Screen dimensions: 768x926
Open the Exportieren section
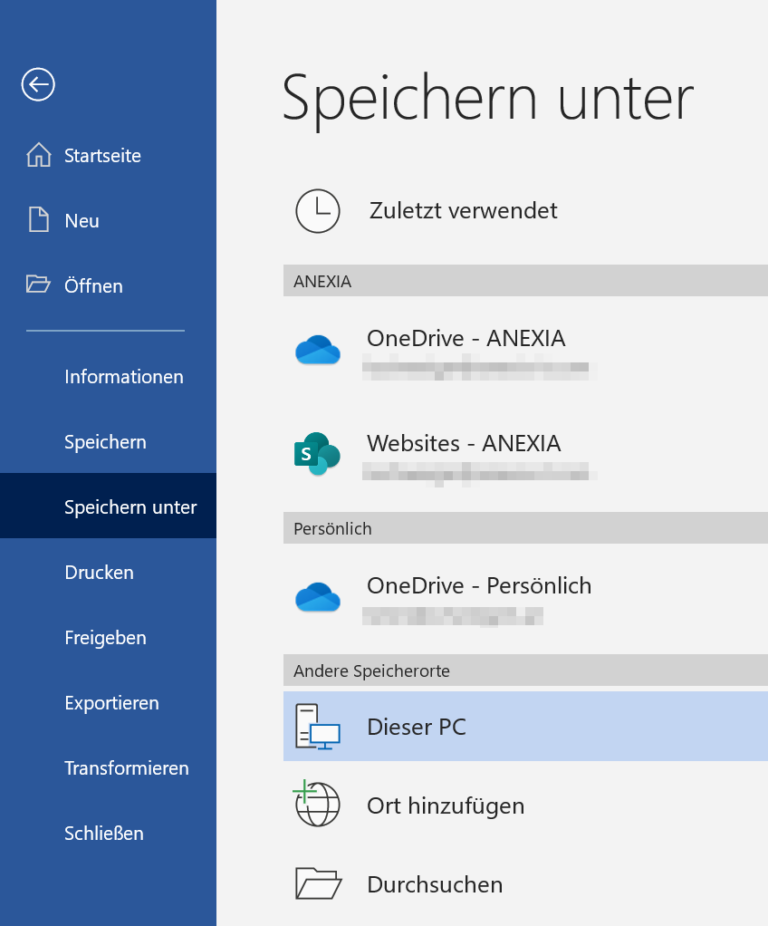(x=111, y=702)
